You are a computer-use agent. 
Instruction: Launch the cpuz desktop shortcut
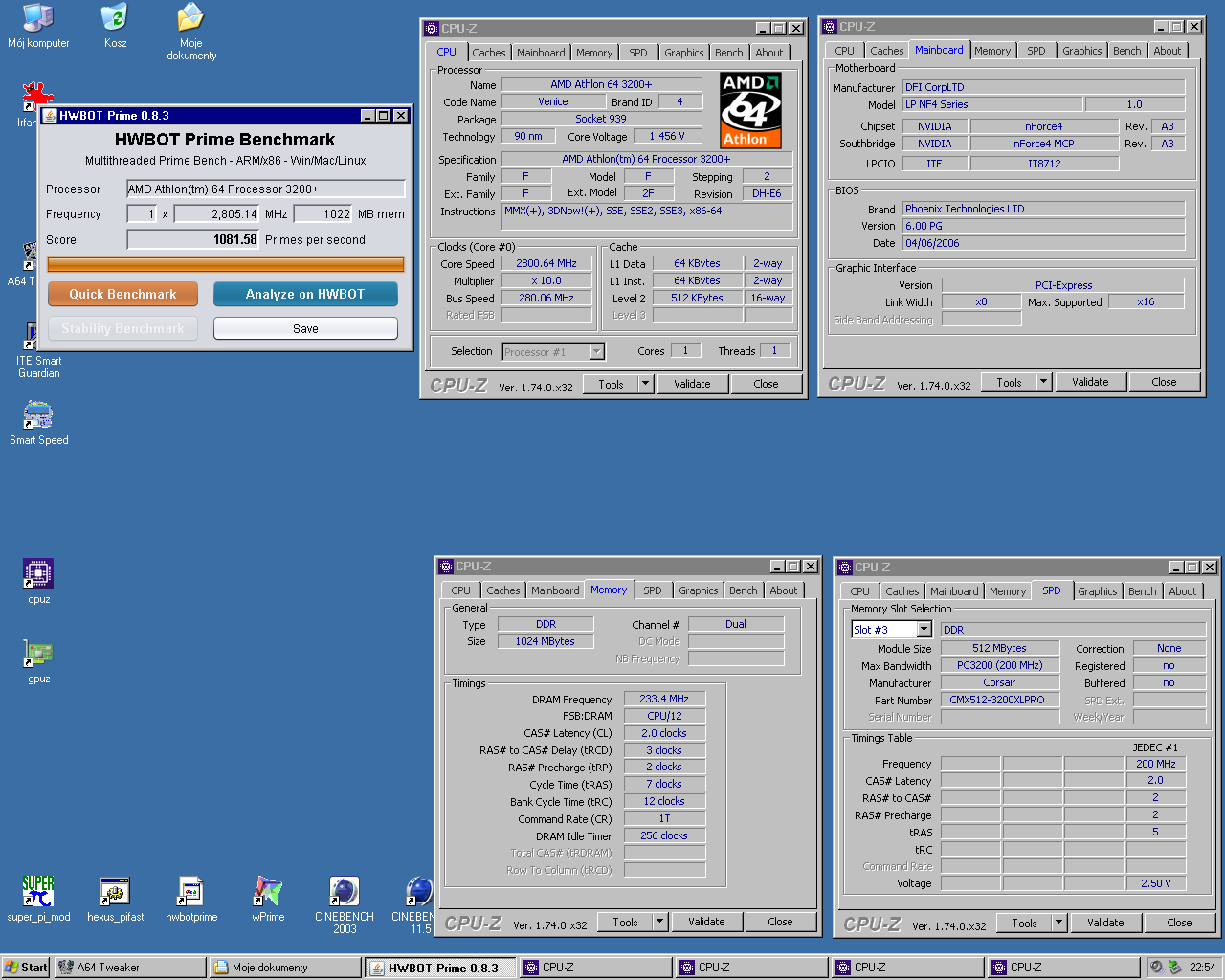point(38,582)
